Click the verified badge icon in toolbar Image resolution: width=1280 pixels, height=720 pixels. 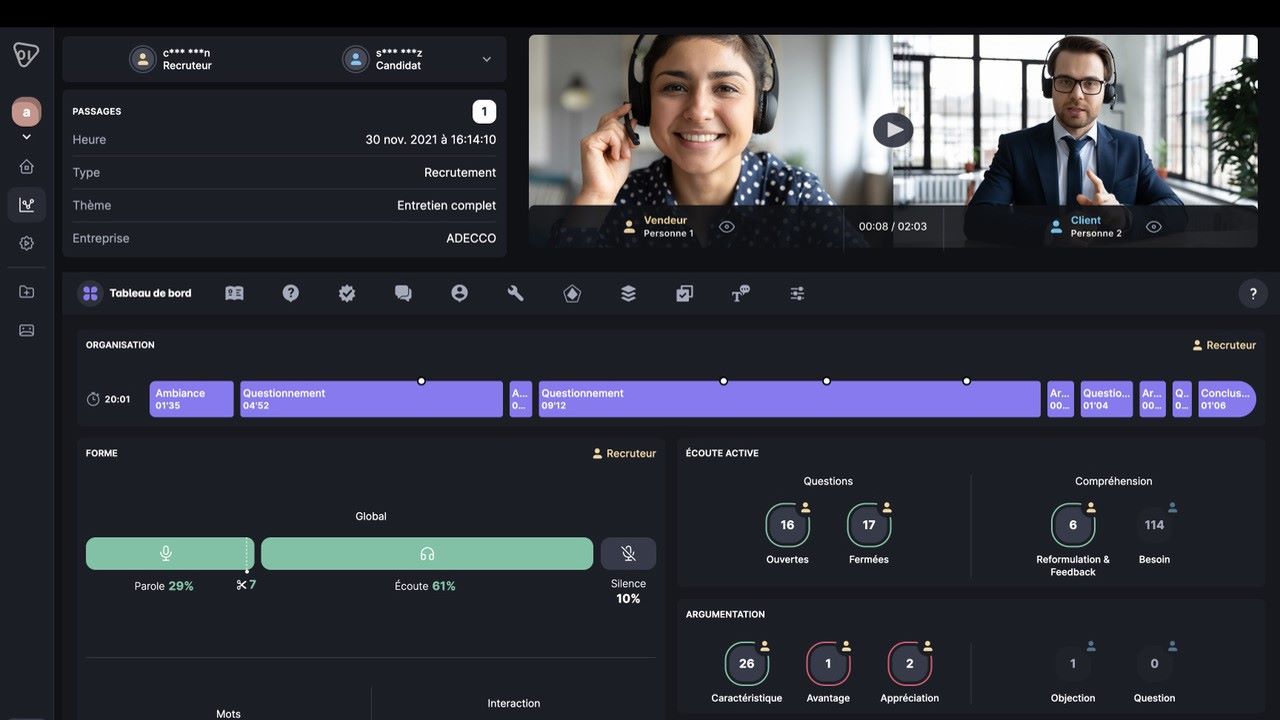(x=347, y=293)
